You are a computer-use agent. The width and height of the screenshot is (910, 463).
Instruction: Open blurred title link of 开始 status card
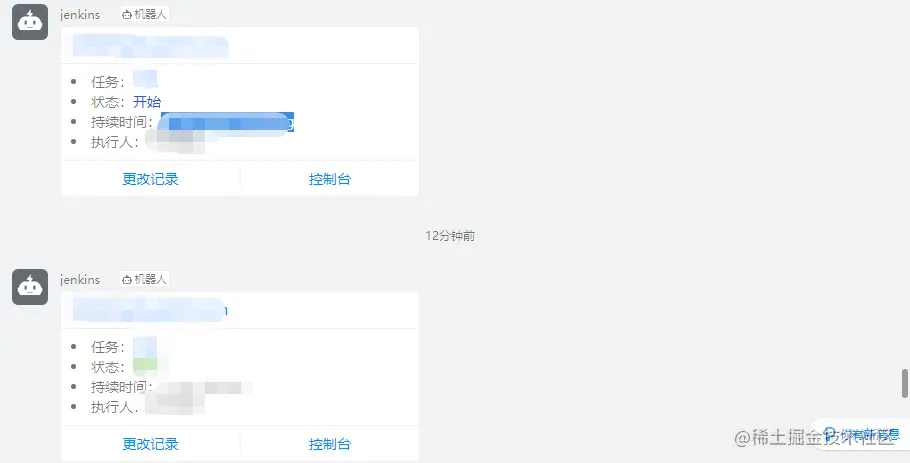click(x=151, y=46)
